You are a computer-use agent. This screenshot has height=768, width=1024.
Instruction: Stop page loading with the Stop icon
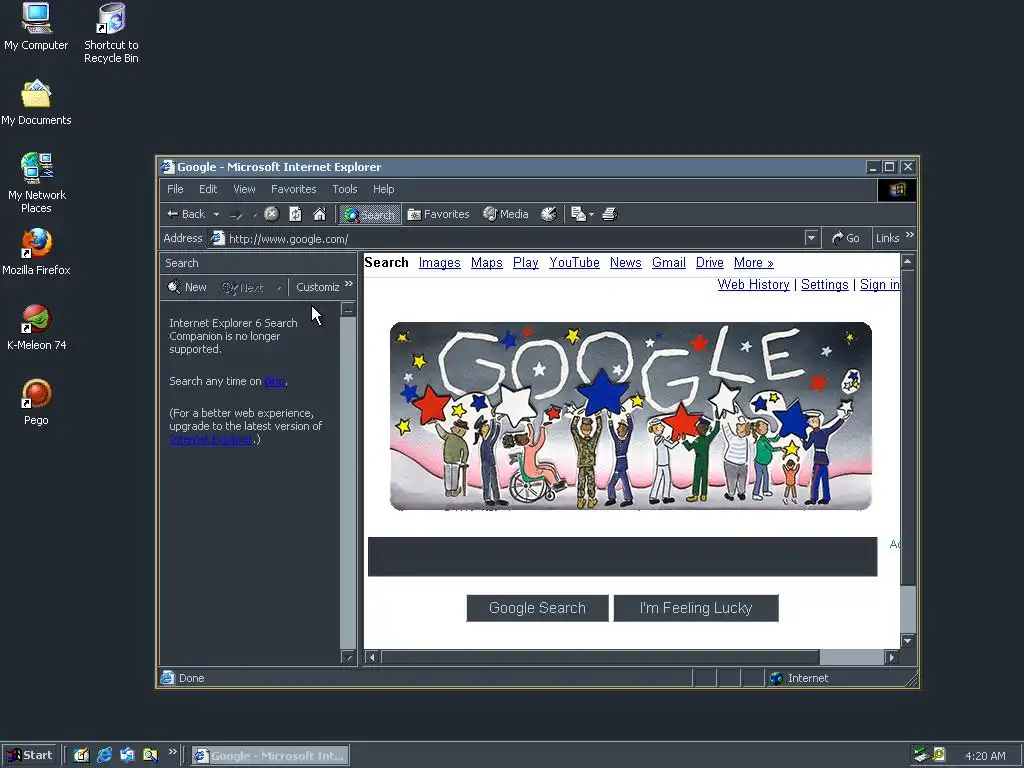click(x=272, y=214)
